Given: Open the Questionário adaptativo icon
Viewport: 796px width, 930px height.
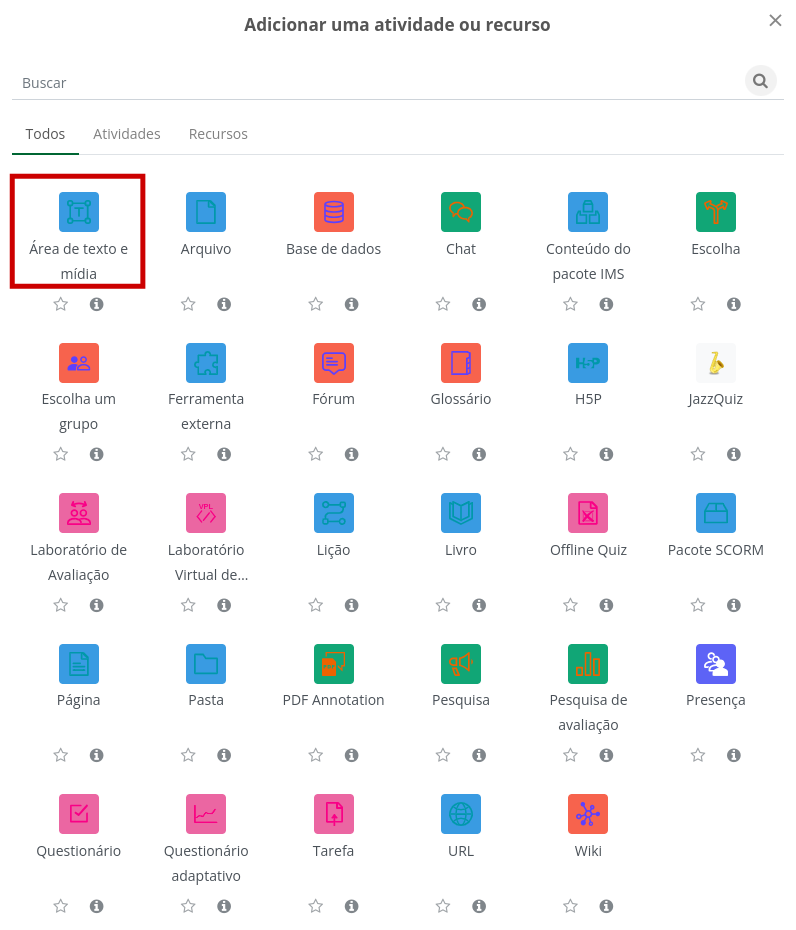Looking at the screenshot, I should click(206, 814).
